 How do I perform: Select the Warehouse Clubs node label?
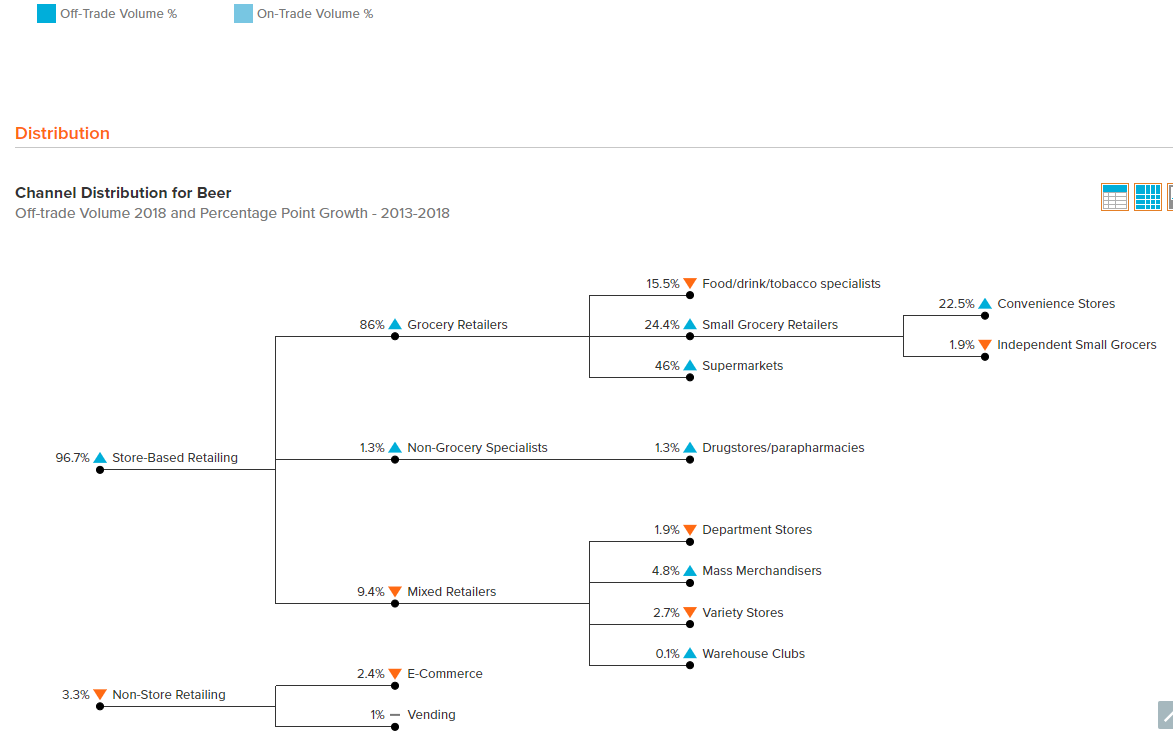coord(753,654)
